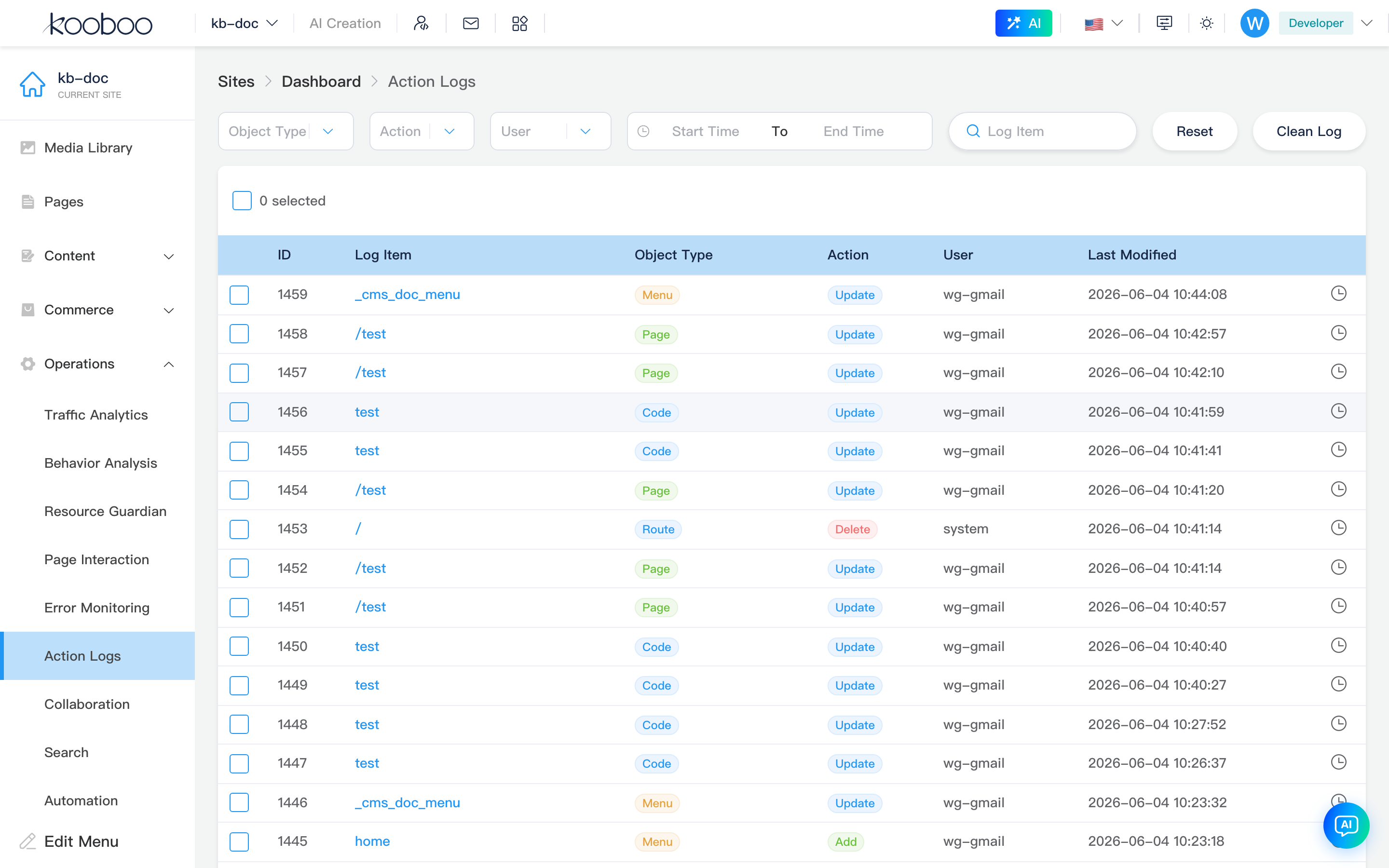The image size is (1389, 868).
Task: Open the monitor/preview icon in header
Action: (x=1164, y=23)
